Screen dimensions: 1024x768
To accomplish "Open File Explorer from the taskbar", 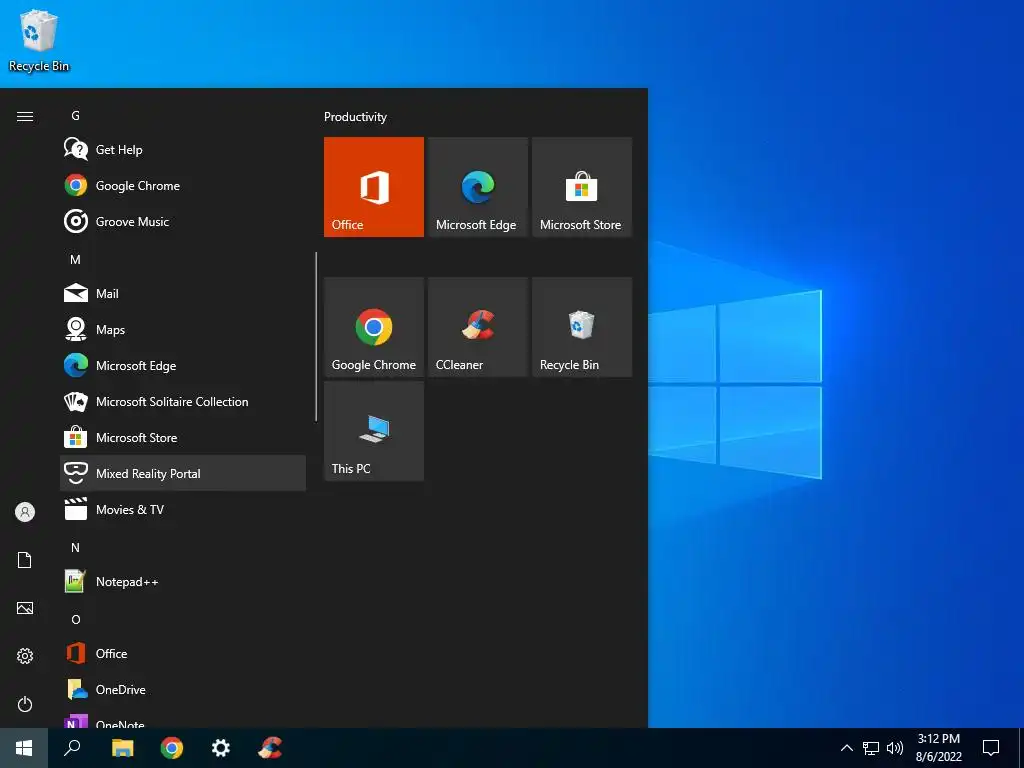I will (122, 748).
